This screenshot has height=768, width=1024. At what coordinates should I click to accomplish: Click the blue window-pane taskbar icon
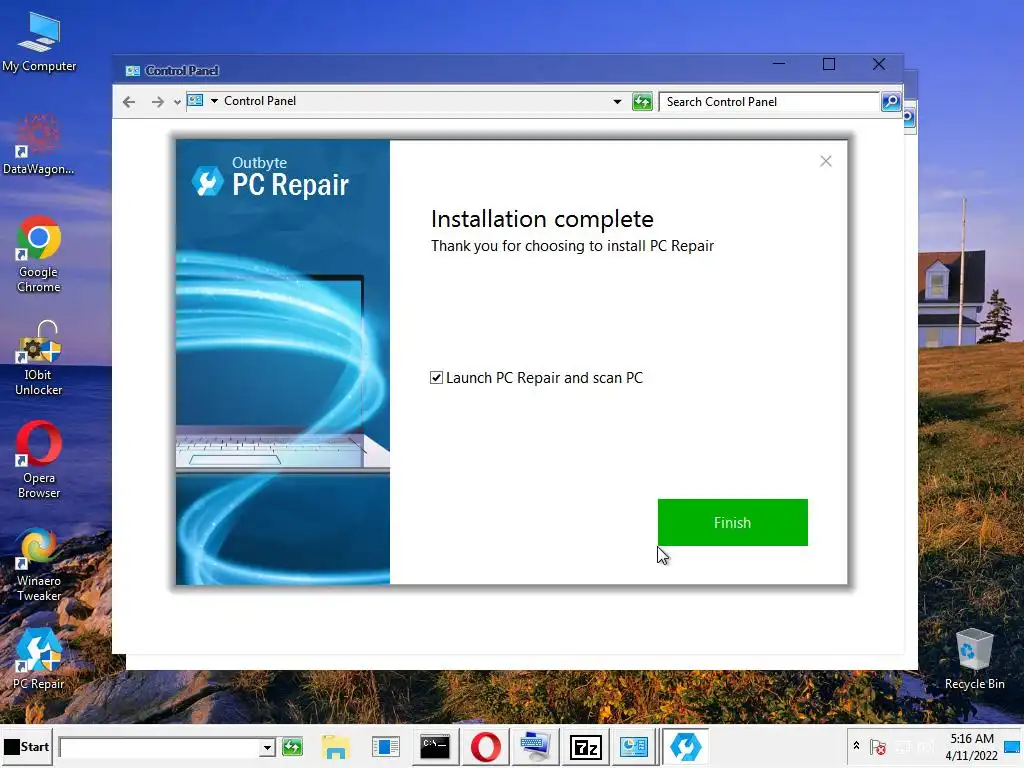coord(385,746)
